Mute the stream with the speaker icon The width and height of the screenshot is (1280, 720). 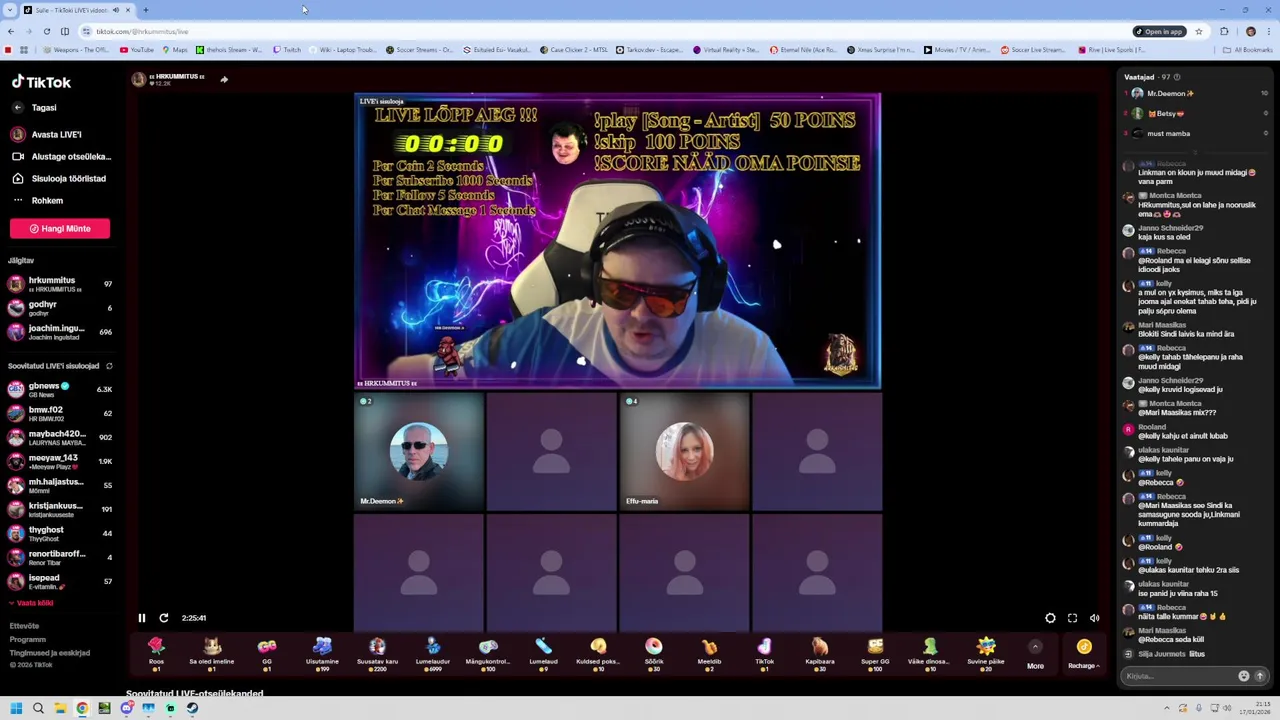(1094, 618)
